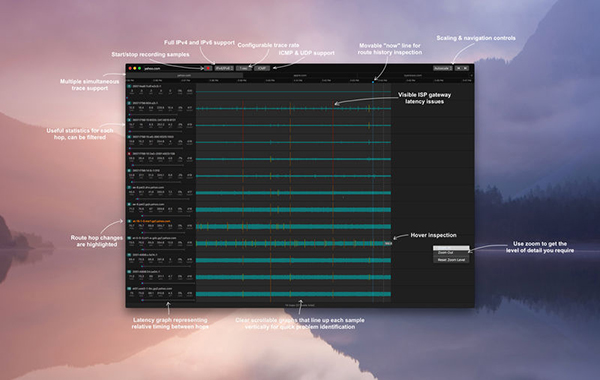
Task: Click the blue now-line marker on timeline
Action: tap(373, 82)
